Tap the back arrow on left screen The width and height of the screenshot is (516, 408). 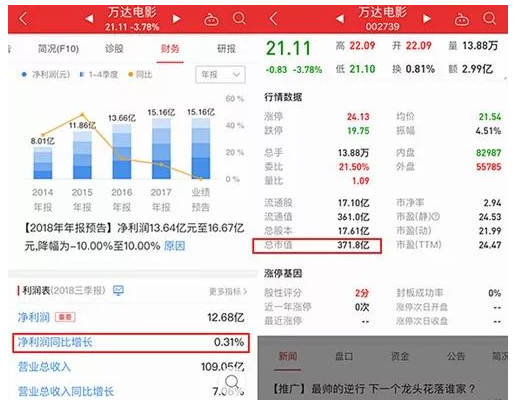[23, 19]
